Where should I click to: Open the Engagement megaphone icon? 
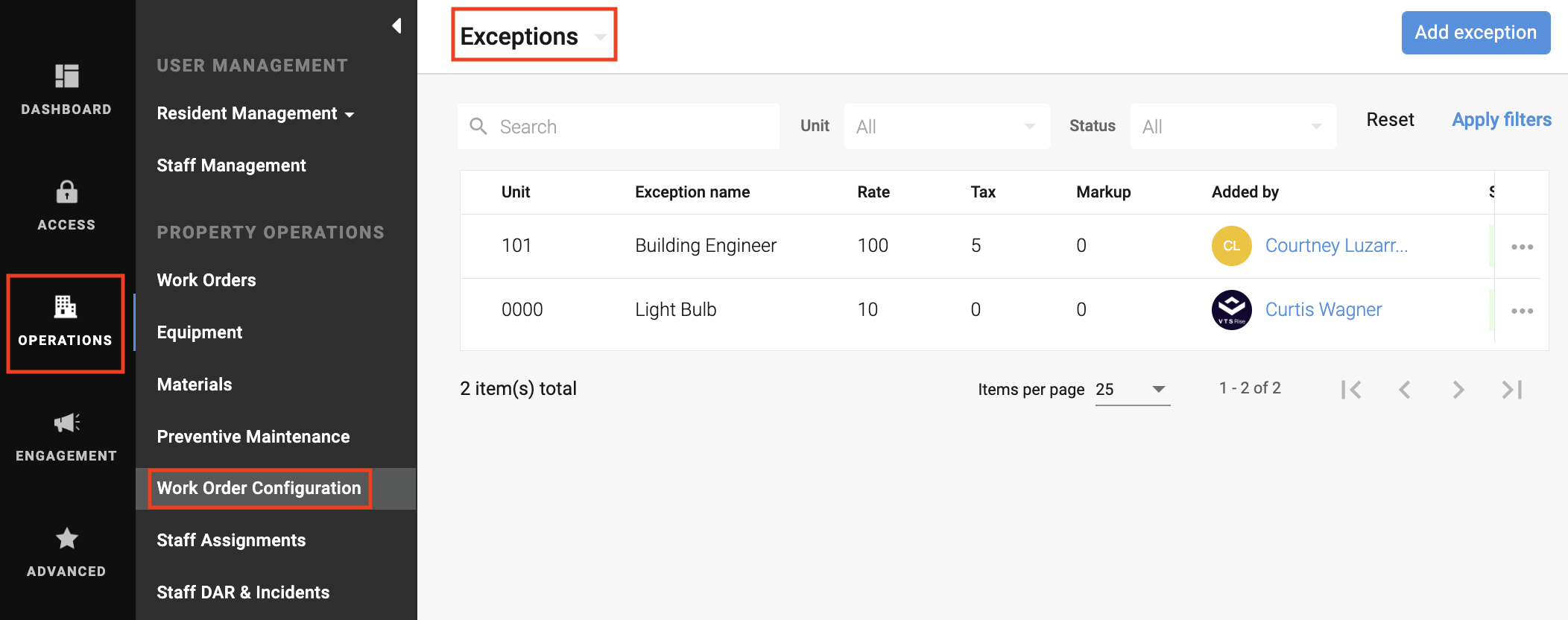click(66, 423)
